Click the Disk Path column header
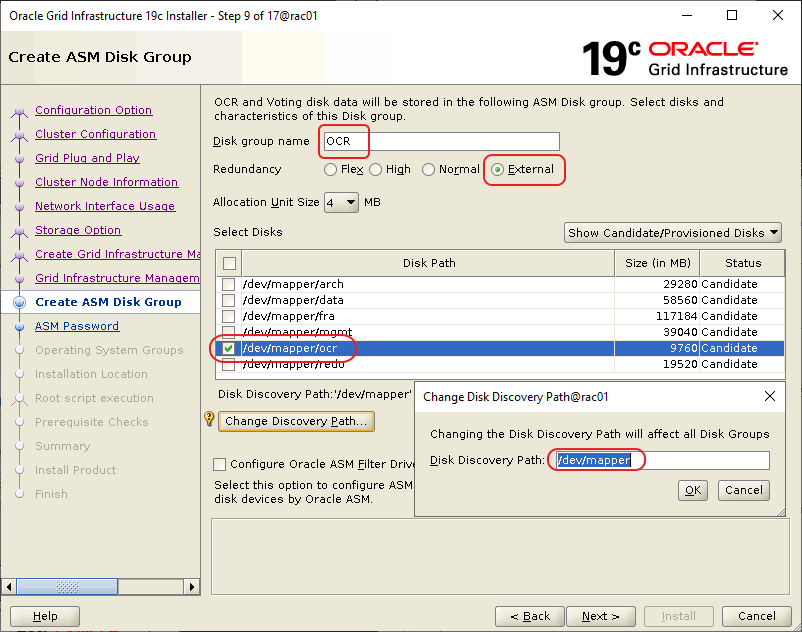This screenshot has height=632, width=802. click(x=429, y=263)
